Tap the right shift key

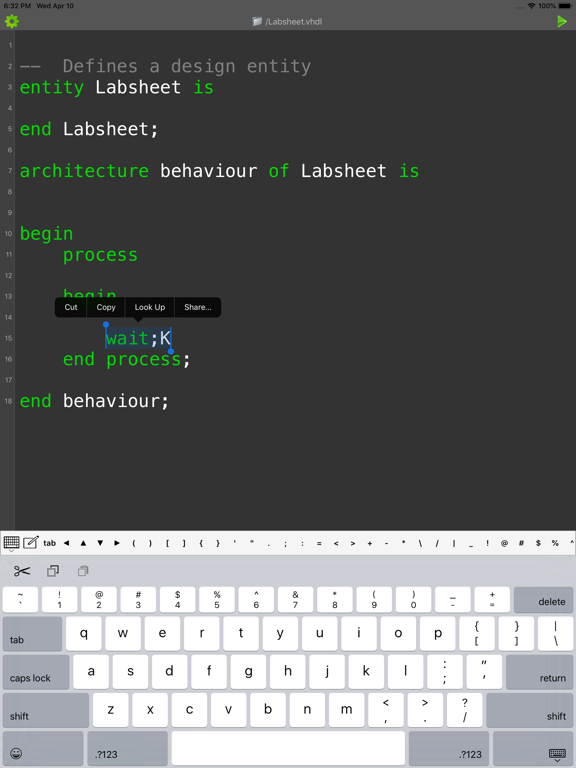pyautogui.click(x=530, y=710)
